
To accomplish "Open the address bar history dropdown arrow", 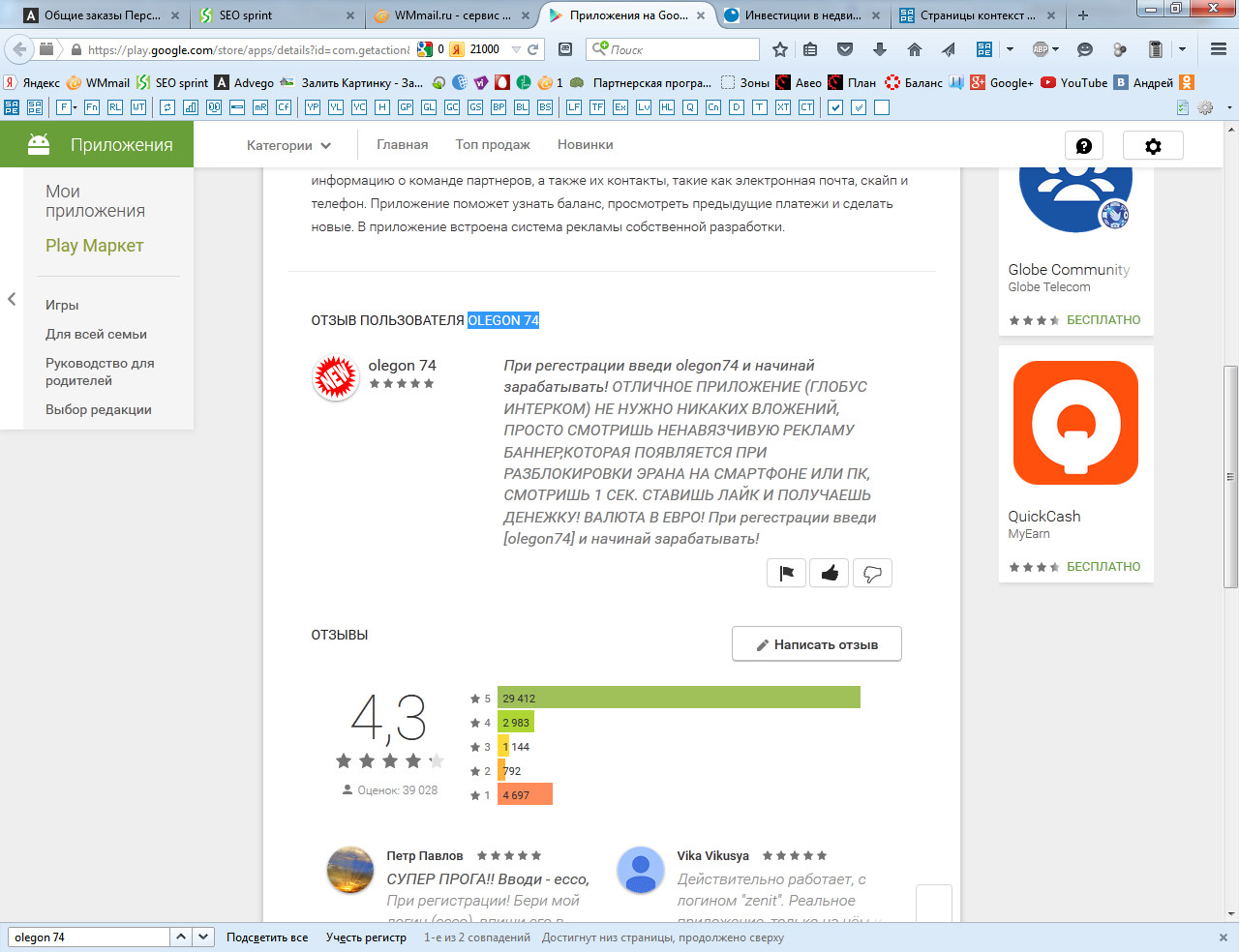I will 516,49.
